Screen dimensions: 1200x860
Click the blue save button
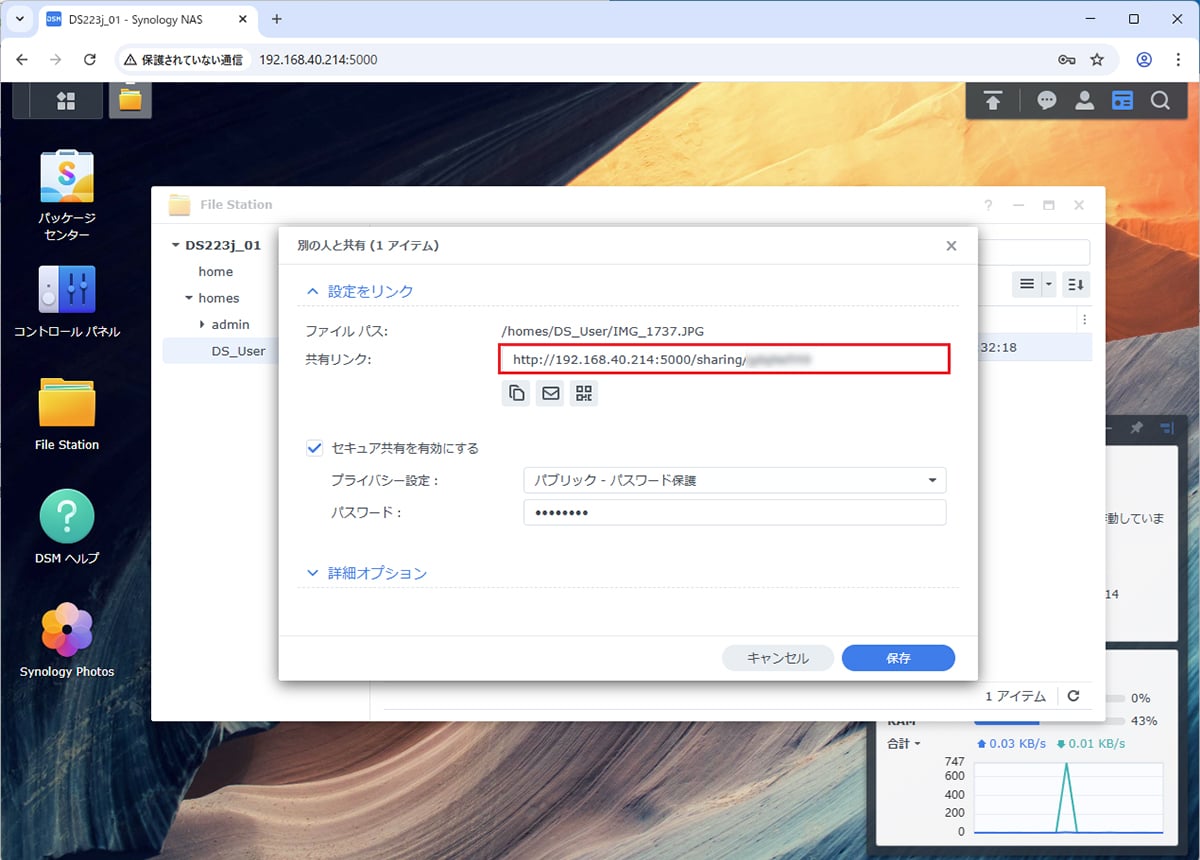tap(898, 658)
